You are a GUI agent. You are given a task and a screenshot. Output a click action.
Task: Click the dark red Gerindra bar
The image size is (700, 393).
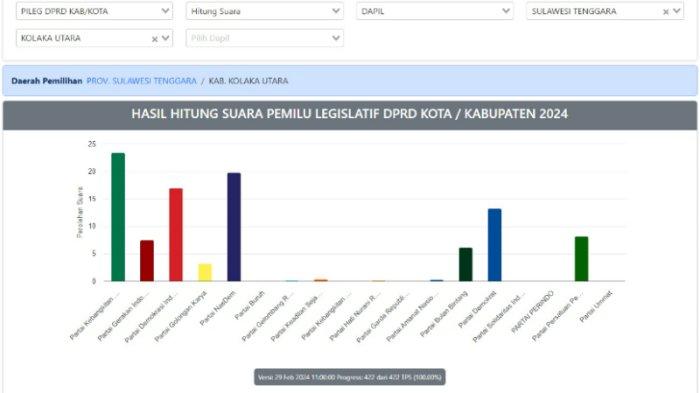(x=147, y=261)
